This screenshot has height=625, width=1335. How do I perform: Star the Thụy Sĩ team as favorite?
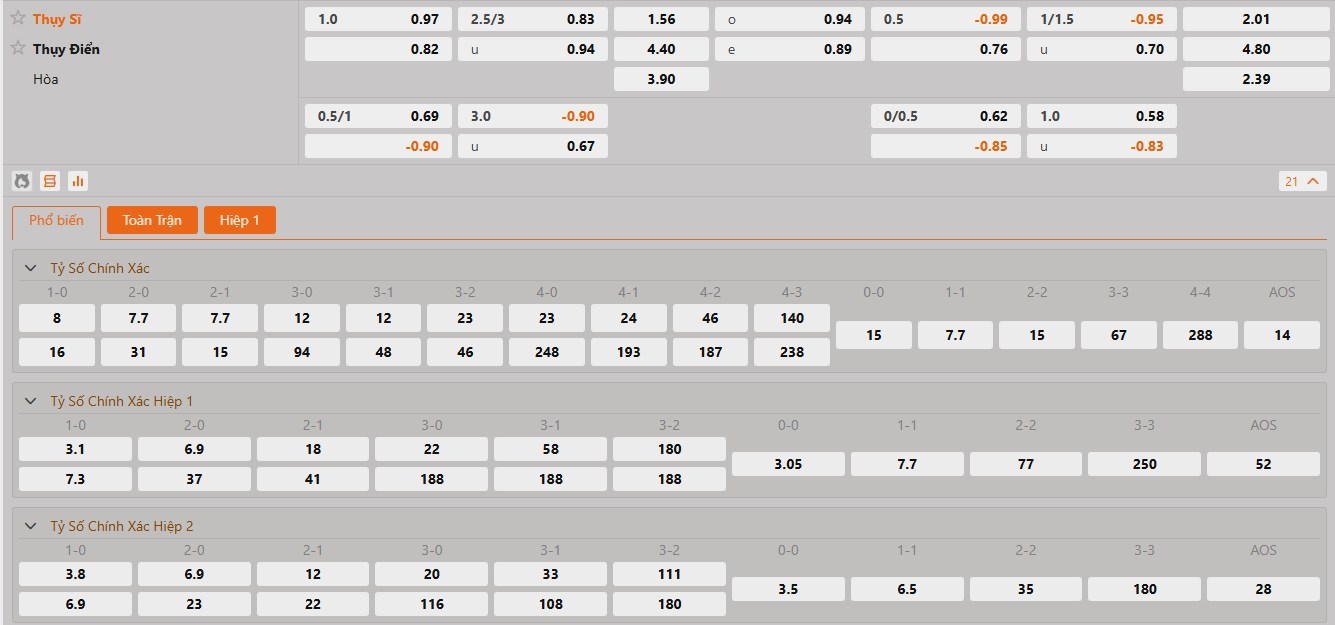pyautogui.click(x=18, y=18)
